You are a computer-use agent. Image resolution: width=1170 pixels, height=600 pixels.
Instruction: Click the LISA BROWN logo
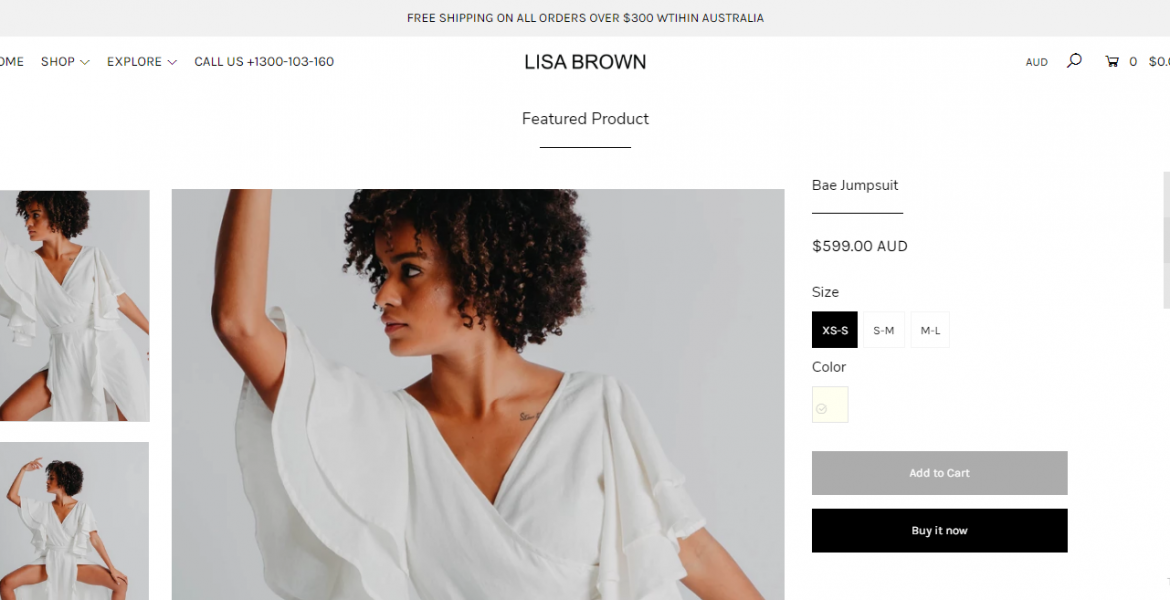coord(585,61)
